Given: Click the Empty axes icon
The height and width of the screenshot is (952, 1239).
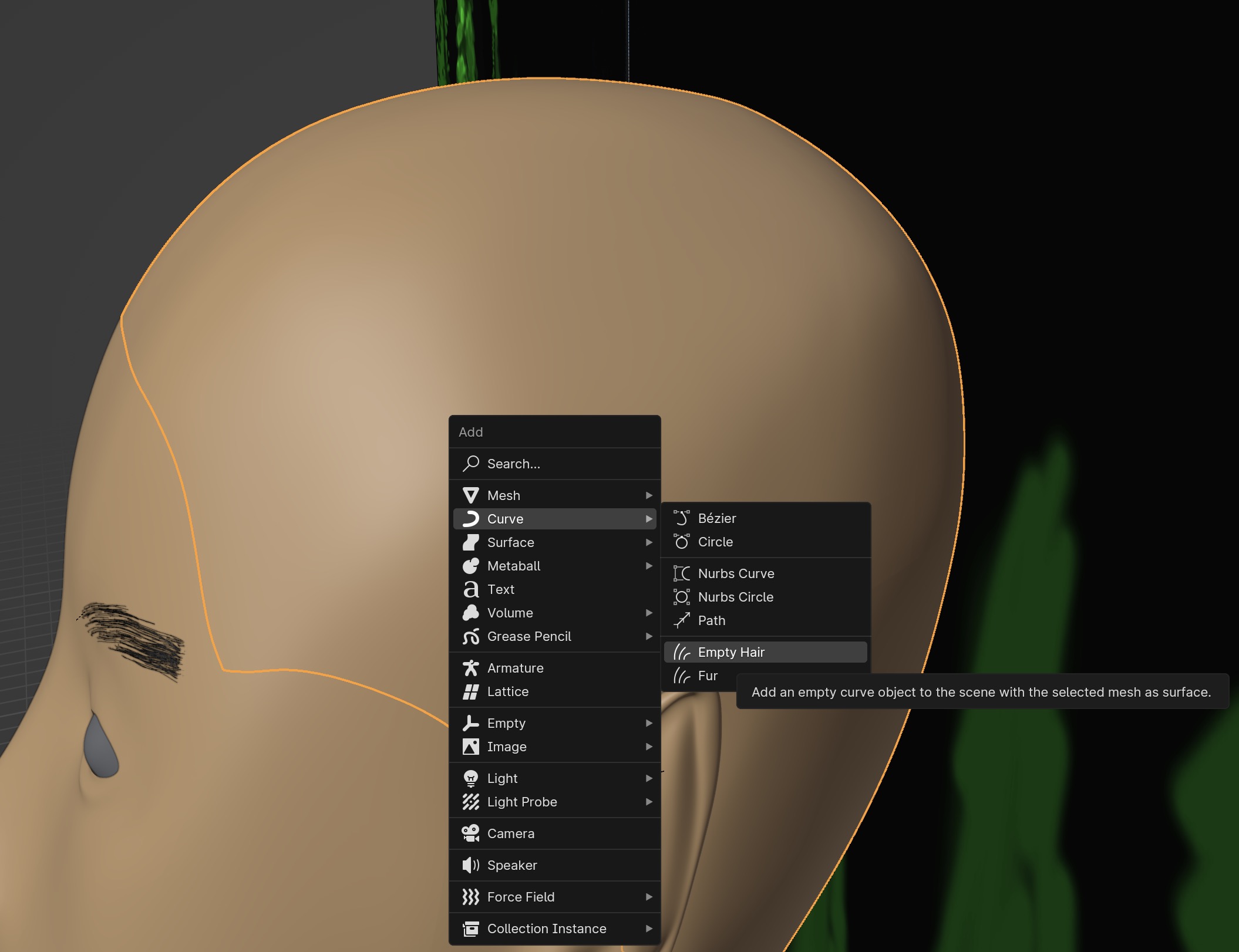Looking at the screenshot, I should [470, 723].
